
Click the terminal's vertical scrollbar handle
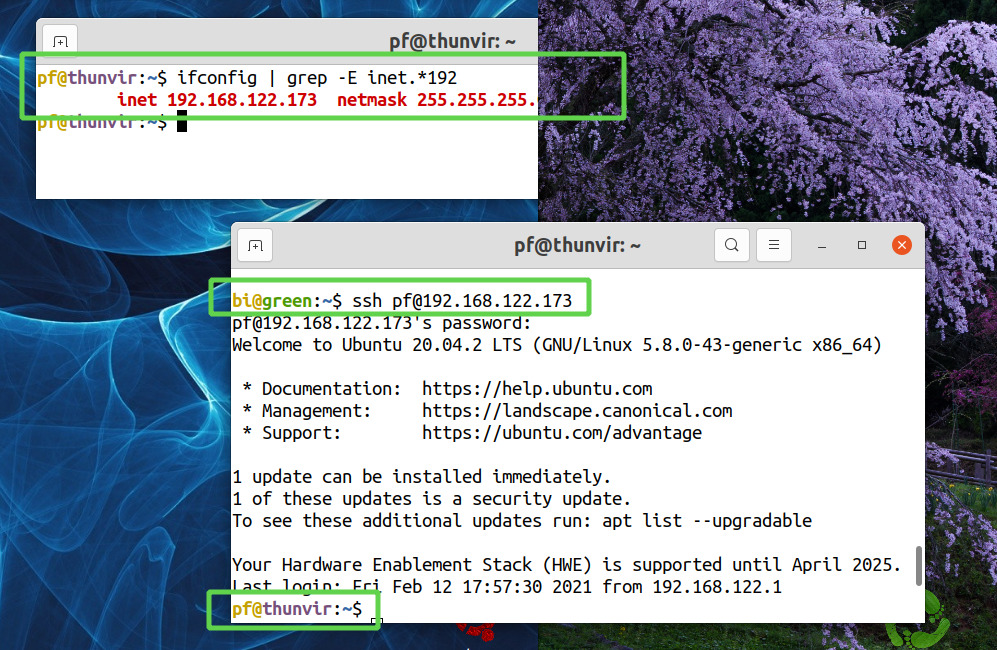pos(919,565)
